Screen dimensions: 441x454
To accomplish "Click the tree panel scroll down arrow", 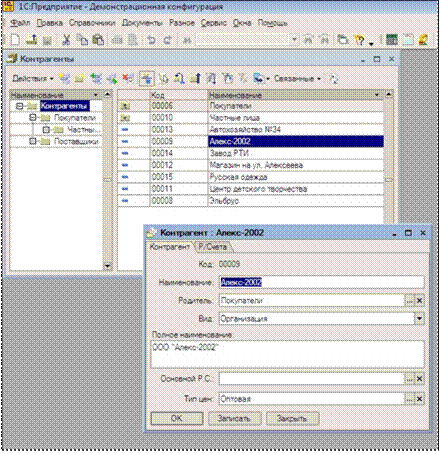I will (x=107, y=266).
